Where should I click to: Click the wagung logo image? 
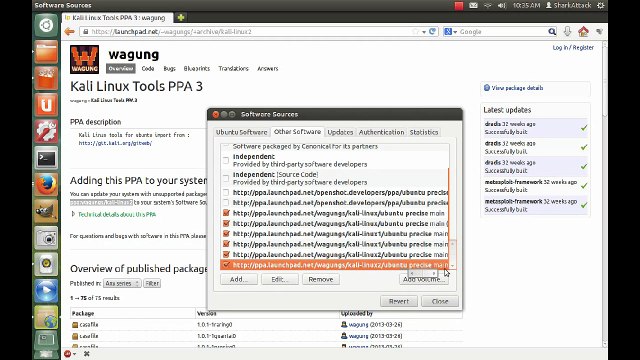click(x=84, y=60)
